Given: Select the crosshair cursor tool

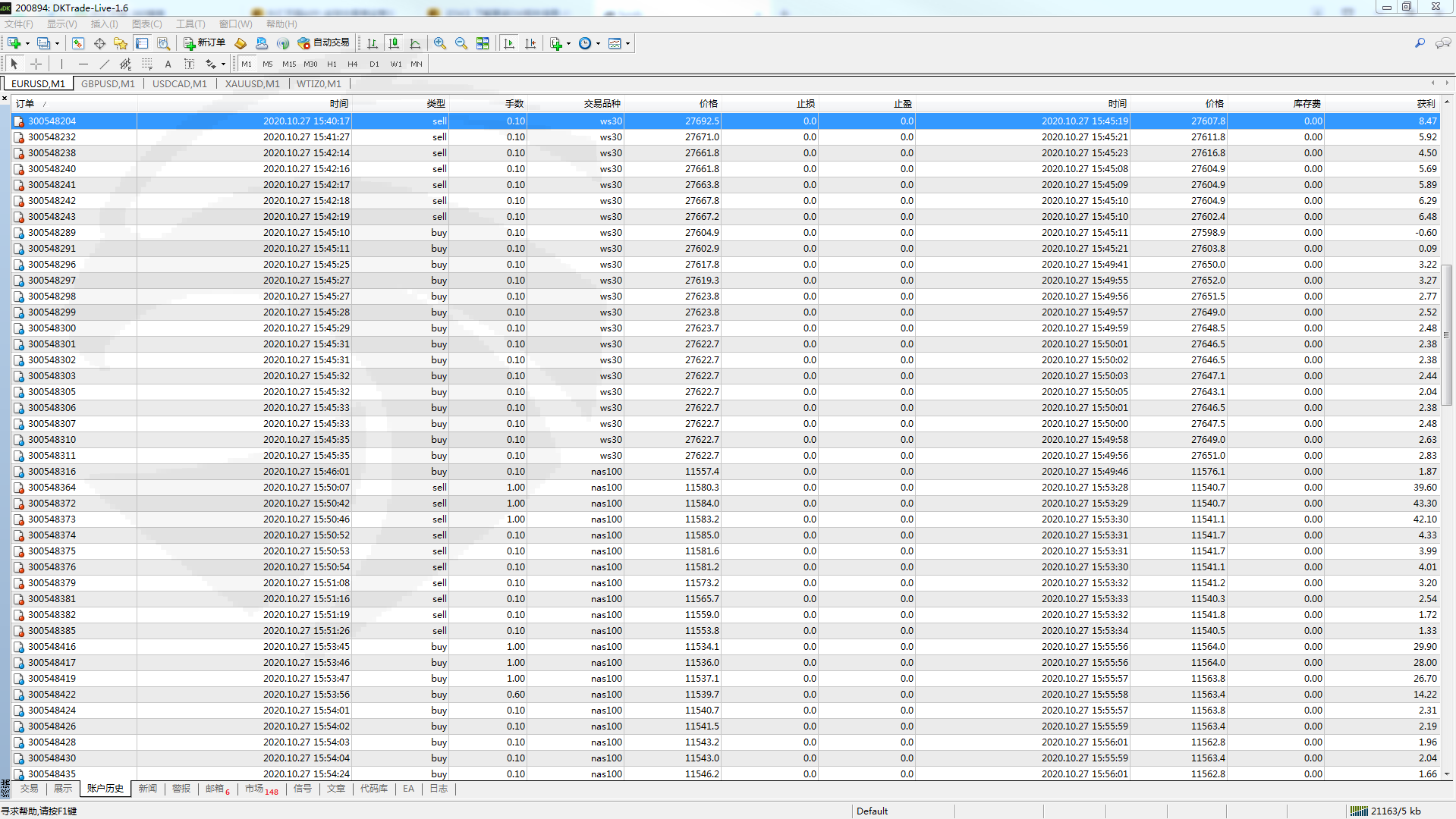Looking at the screenshot, I should pyautogui.click(x=36, y=64).
